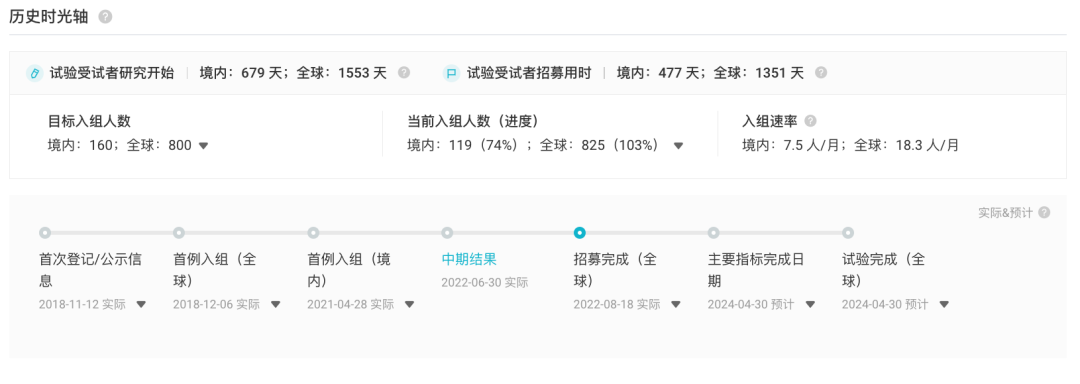Image resolution: width=1080 pixels, height=384 pixels.
Task: Expand 2022-08-18 实际 date dropdown
Action: 676,304
